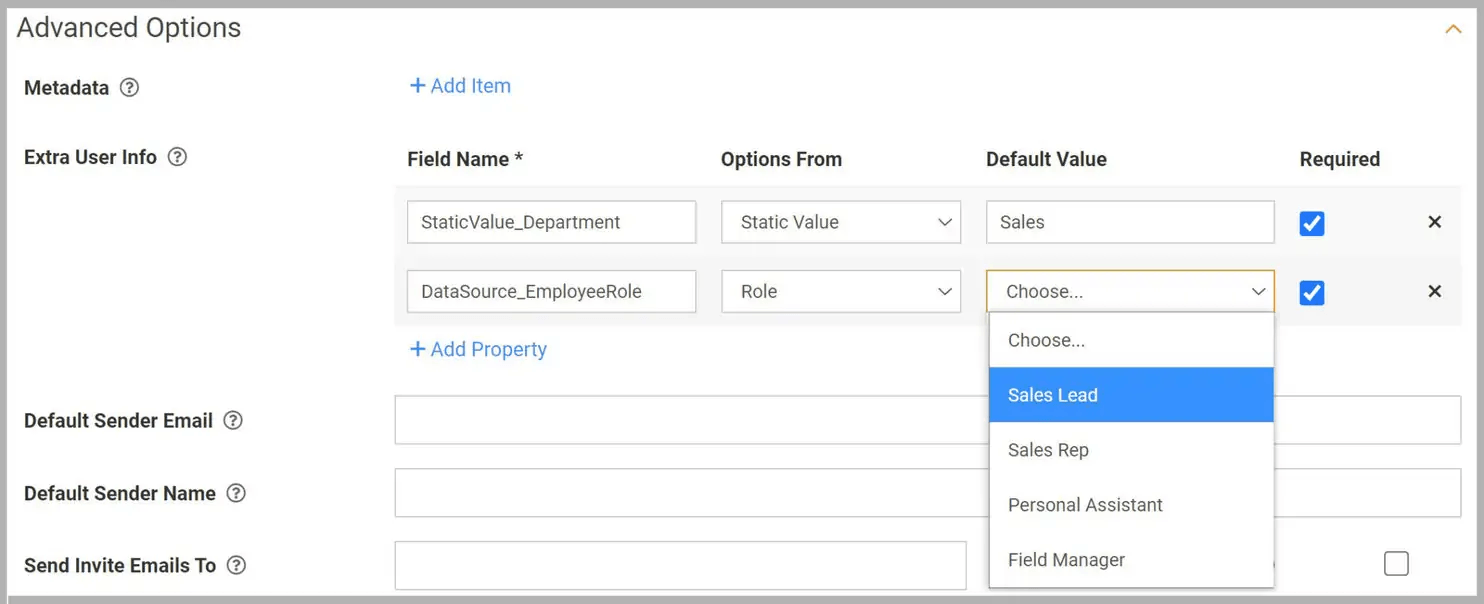
Task: Click the Extra User Info help icon
Action: pyautogui.click(x=177, y=157)
